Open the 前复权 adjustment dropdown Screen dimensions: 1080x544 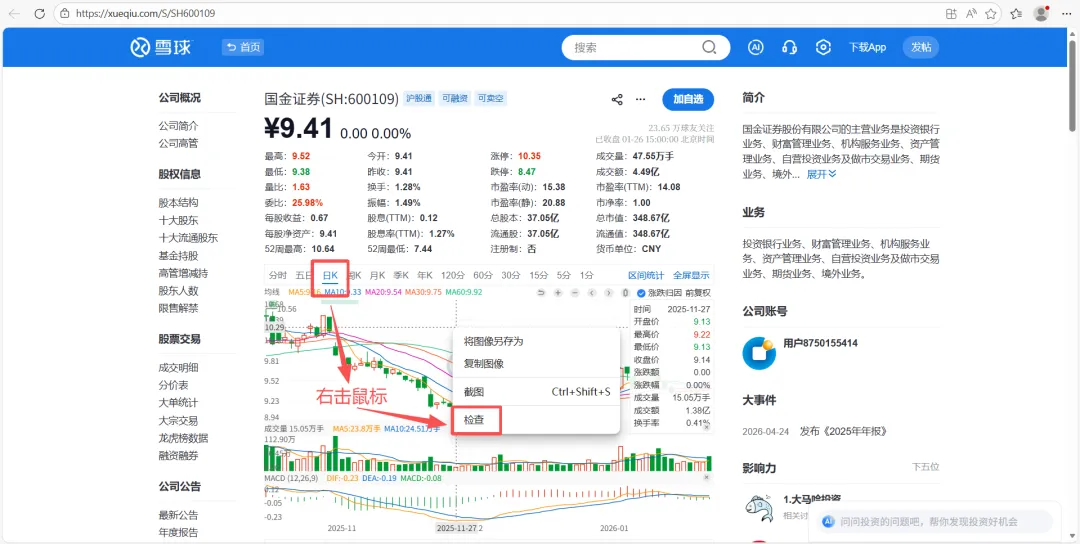(x=697, y=293)
